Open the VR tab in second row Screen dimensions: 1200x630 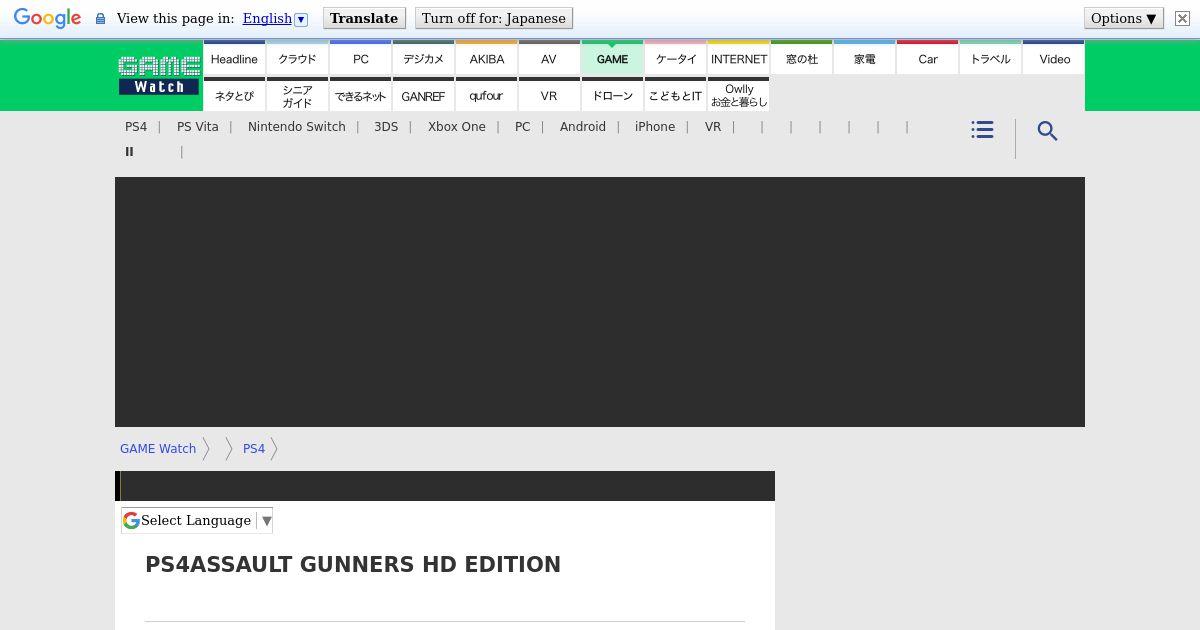(x=549, y=95)
